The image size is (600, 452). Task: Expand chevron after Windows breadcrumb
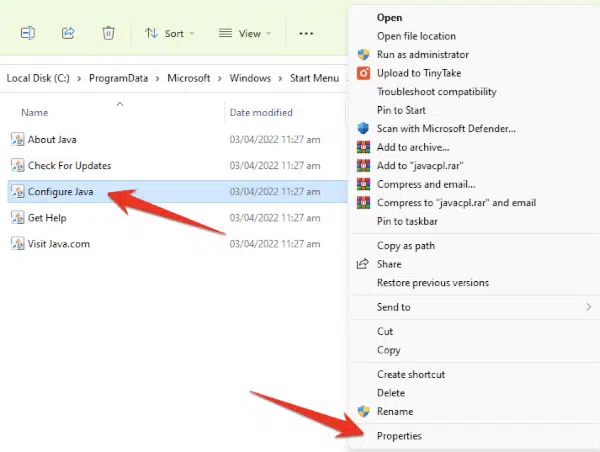click(280, 78)
